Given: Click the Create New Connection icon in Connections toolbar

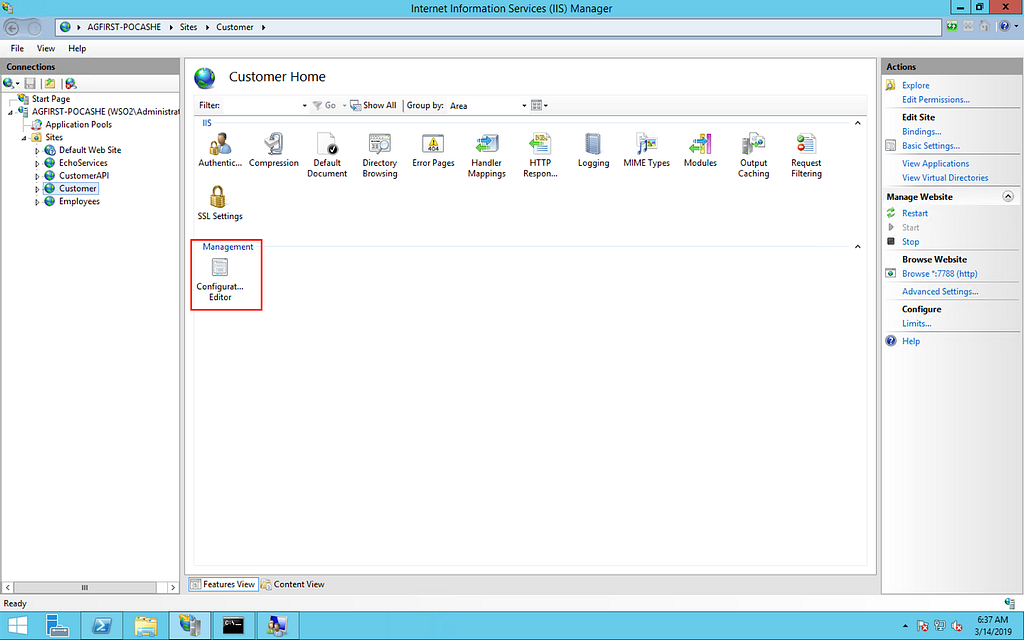Looking at the screenshot, I should (x=9, y=84).
